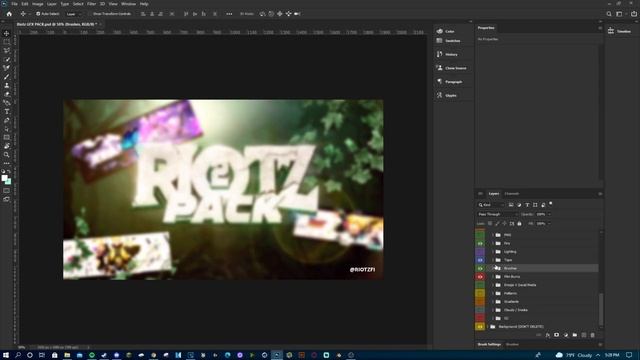The image size is (640, 360).
Task: Select the Horizontal Type tool
Action: coord(7,111)
